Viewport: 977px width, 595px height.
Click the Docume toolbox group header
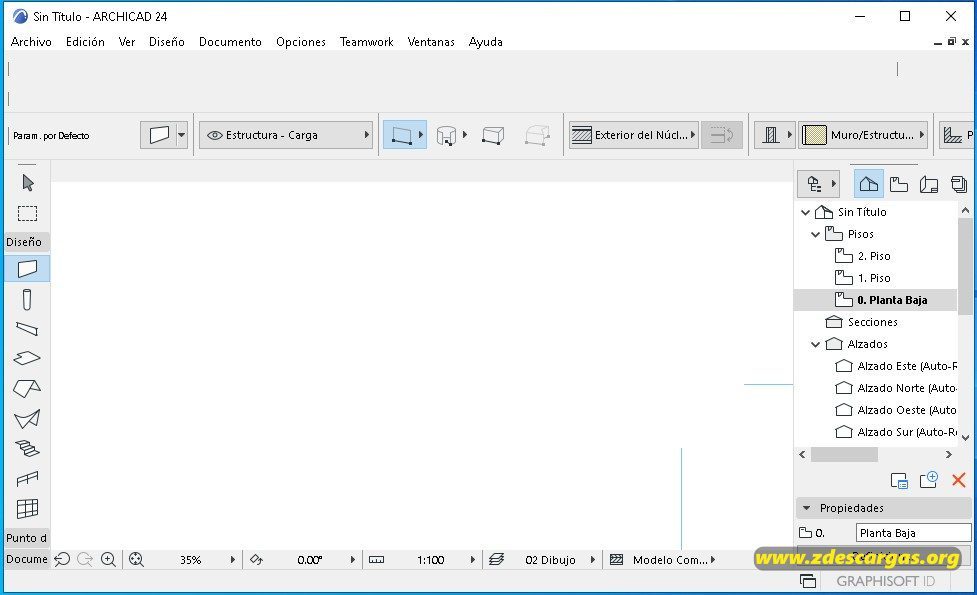[27, 559]
